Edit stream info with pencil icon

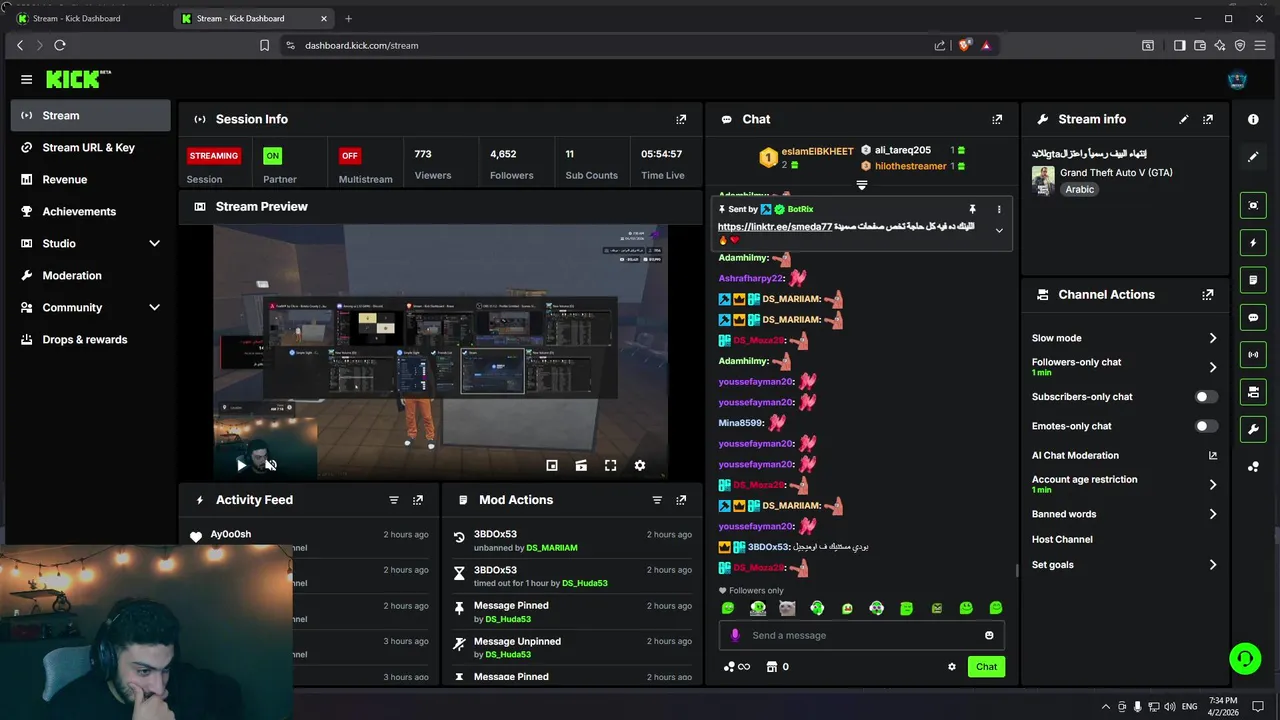[1184, 119]
